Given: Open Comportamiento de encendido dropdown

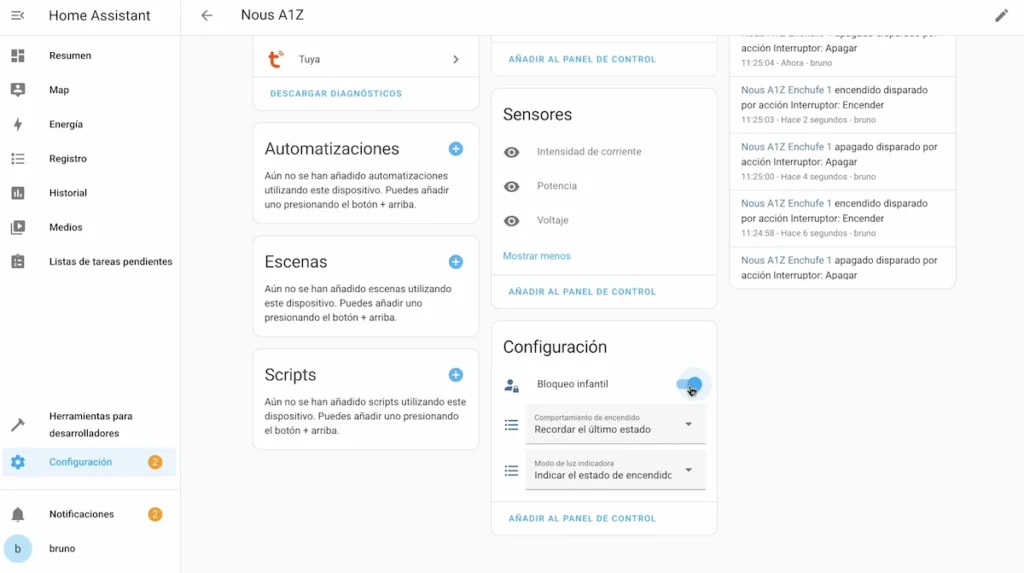Looking at the screenshot, I should point(615,424).
